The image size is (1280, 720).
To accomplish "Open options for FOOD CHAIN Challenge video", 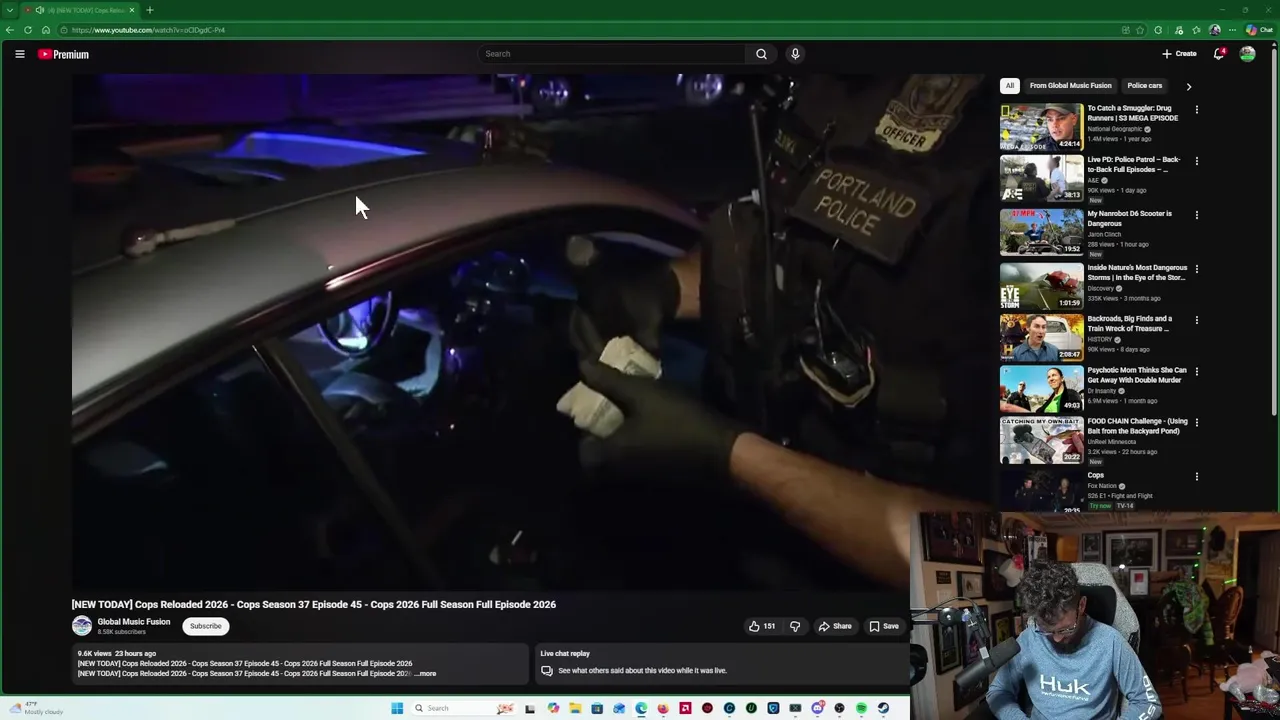I will pos(1196,423).
